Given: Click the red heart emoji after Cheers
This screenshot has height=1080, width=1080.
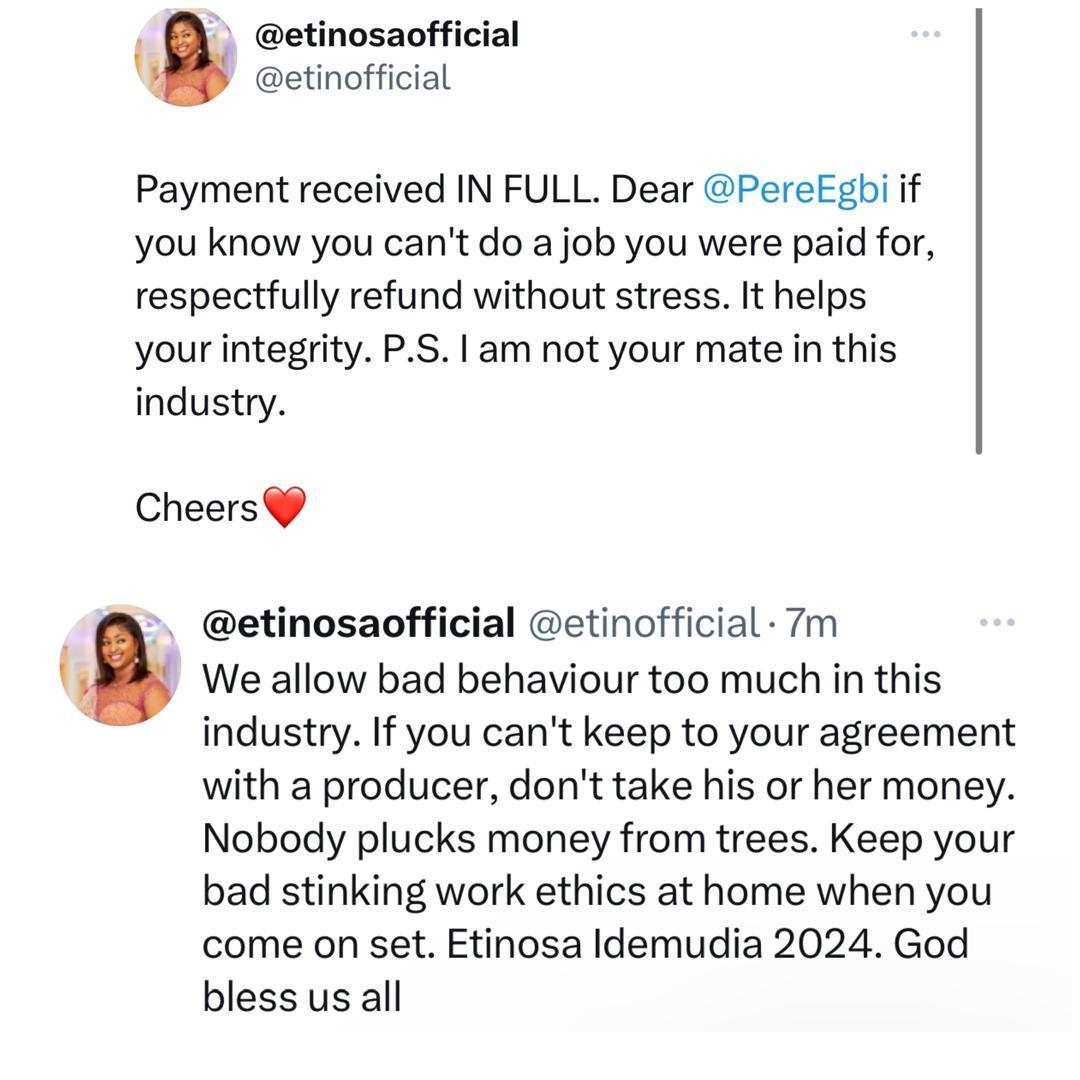Looking at the screenshot, I should (284, 507).
